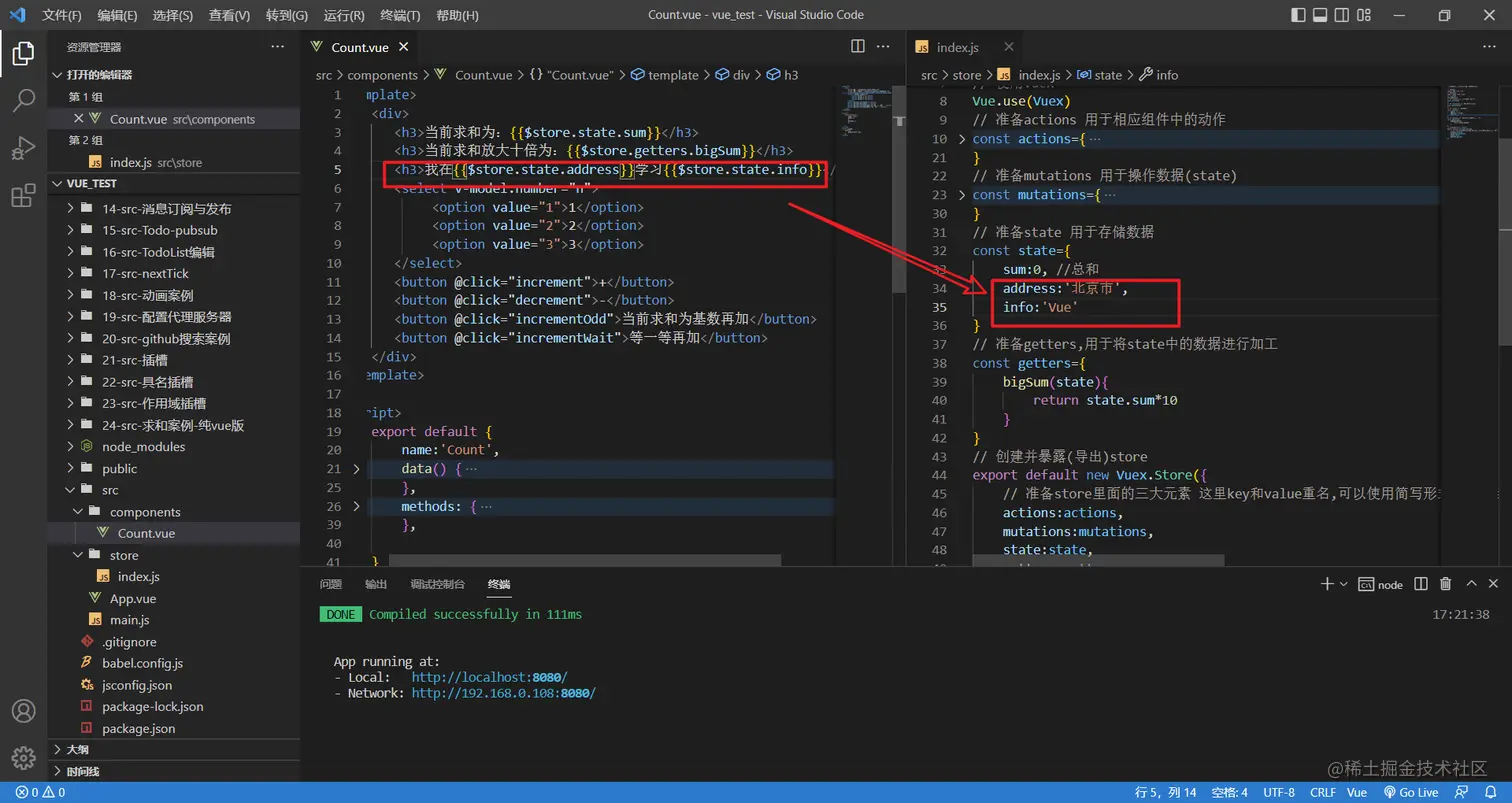Image resolution: width=1512 pixels, height=803 pixels.
Task: Unfold the methods block at line 26
Action: pyautogui.click(x=357, y=506)
